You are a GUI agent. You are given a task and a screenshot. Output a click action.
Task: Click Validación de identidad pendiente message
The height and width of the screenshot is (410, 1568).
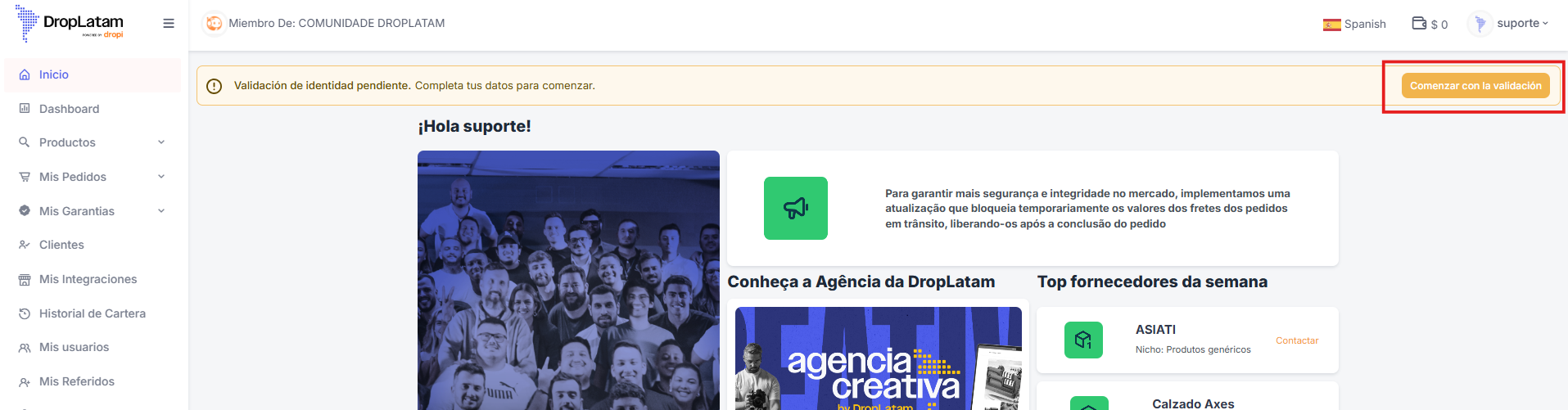(414, 86)
